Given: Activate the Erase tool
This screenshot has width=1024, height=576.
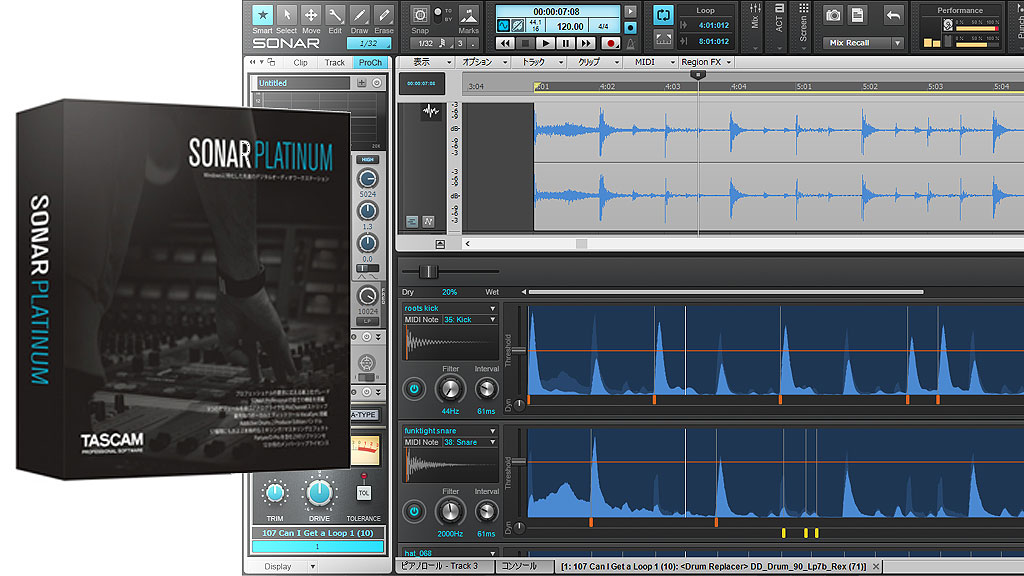Looking at the screenshot, I should tap(383, 15).
